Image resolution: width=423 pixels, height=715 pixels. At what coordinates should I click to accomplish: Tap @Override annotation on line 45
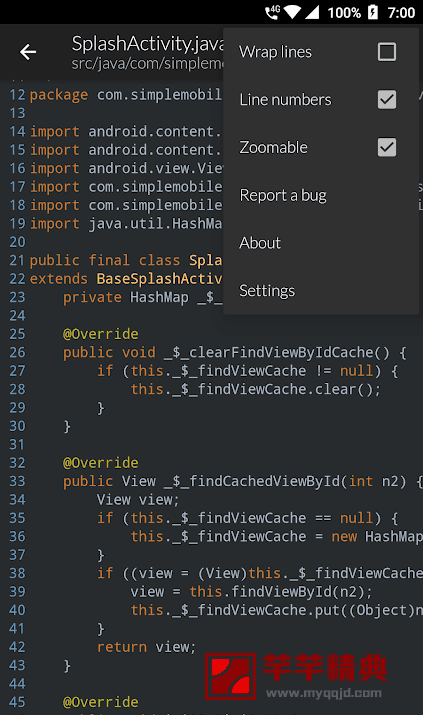click(x=100, y=702)
